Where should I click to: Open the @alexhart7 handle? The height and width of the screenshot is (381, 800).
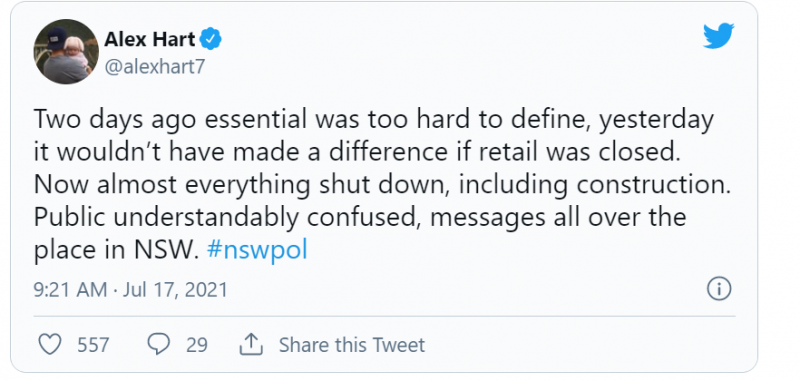point(155,67)
